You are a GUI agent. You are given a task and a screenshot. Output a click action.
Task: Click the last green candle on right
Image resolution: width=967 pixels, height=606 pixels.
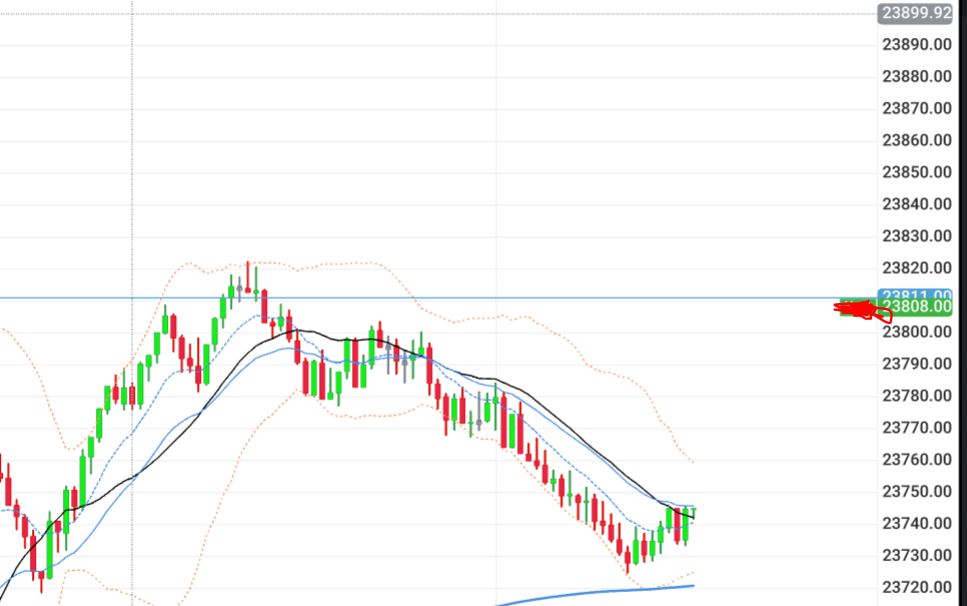pyautogui.click(x=687, y=525)
